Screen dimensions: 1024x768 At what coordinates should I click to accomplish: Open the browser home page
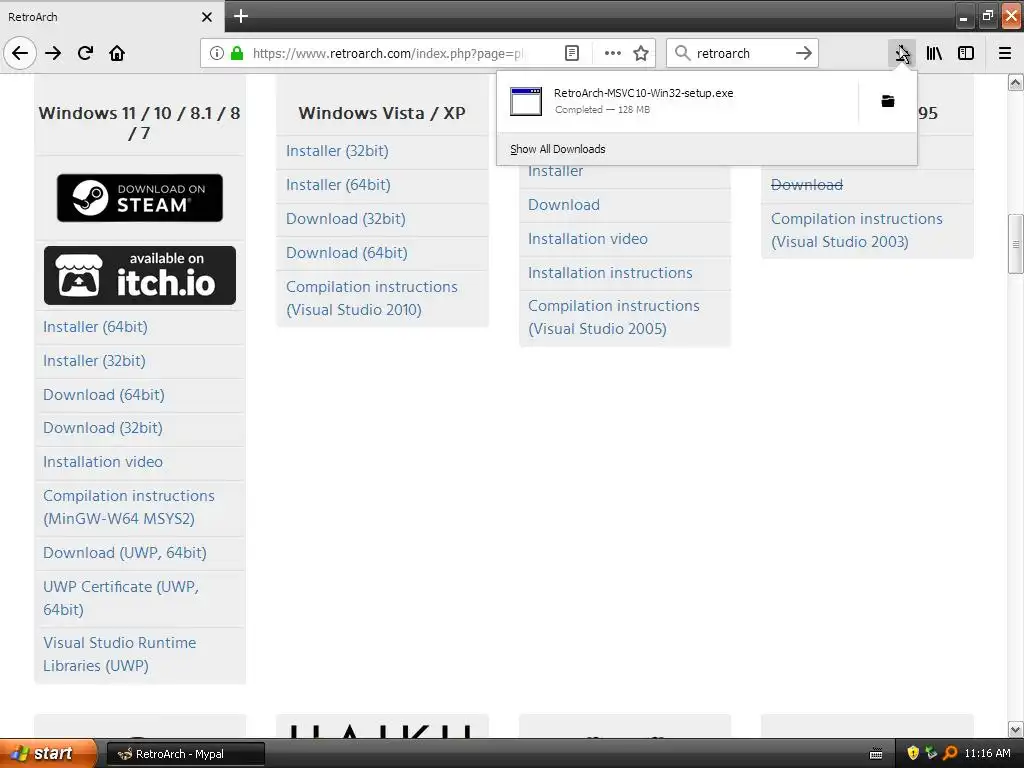pos(117,53)
